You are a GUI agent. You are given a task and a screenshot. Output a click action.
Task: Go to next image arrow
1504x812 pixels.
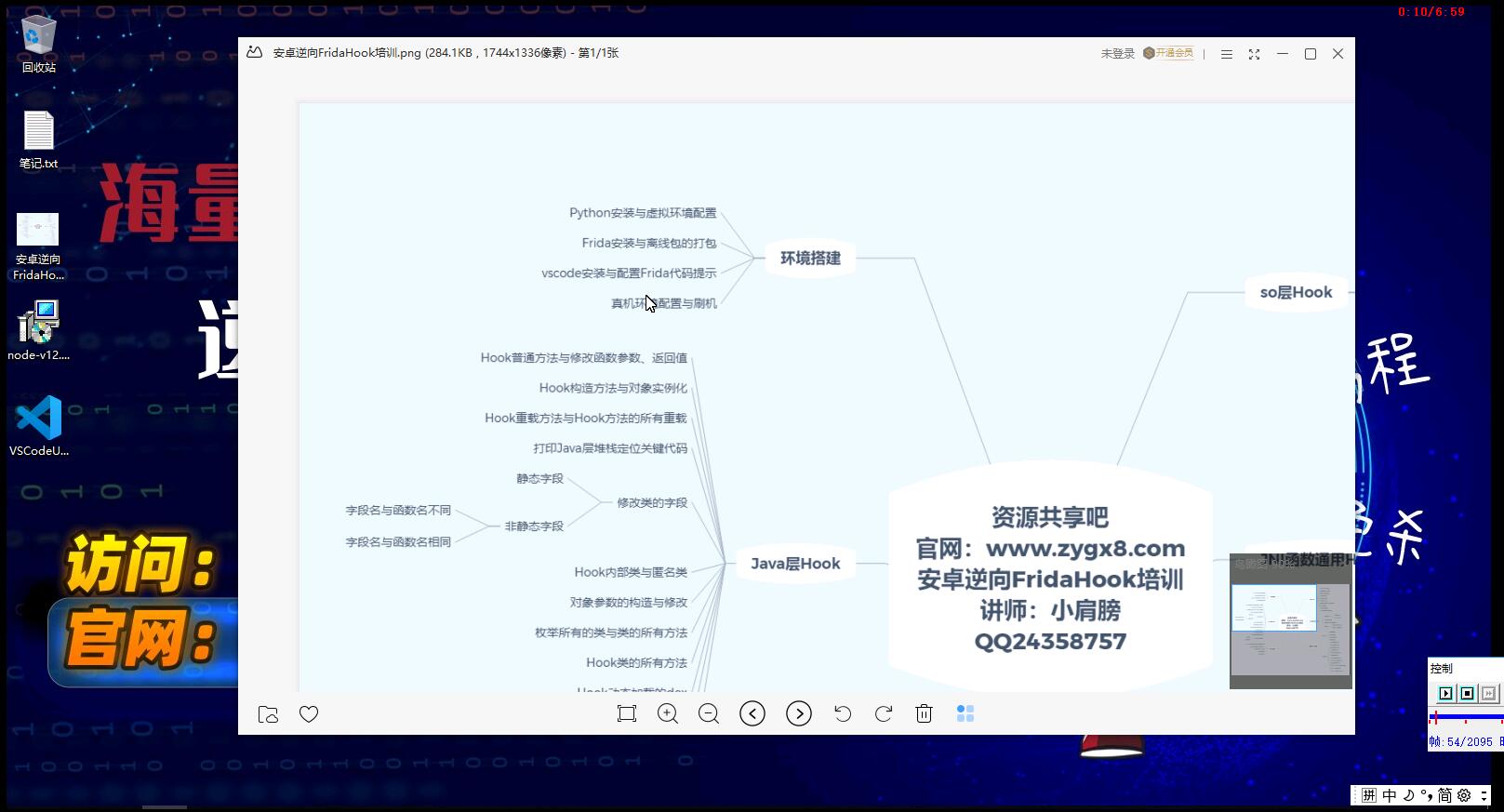799,713
